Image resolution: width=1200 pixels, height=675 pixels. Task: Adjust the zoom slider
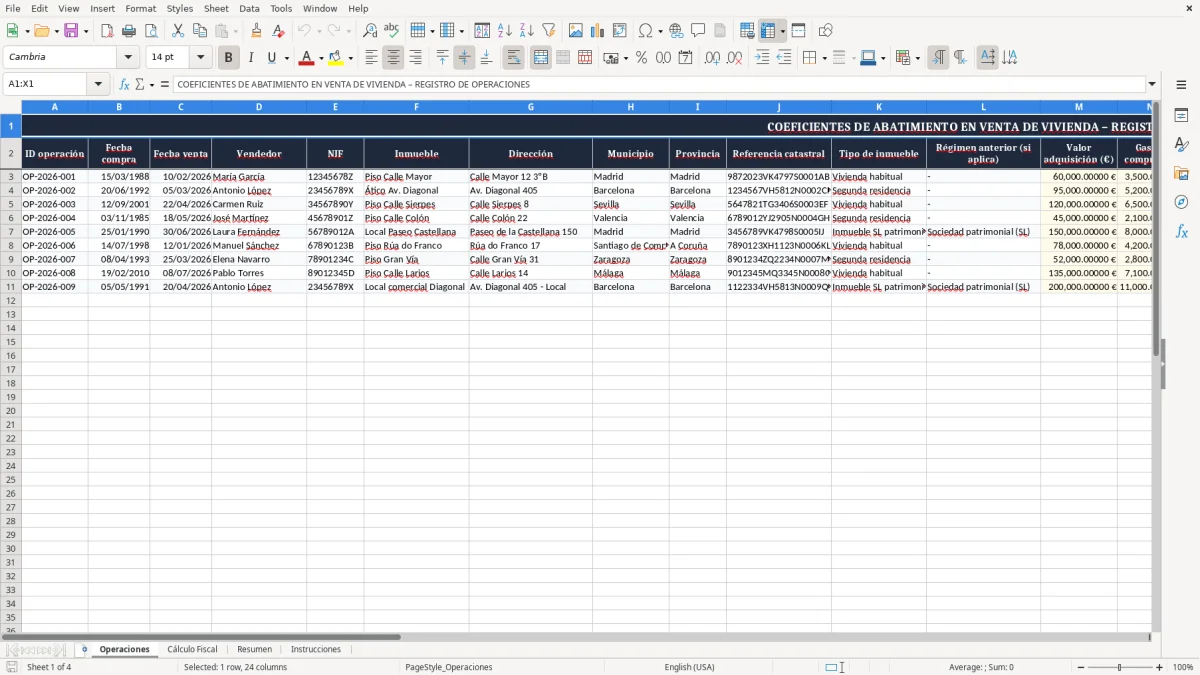pos(1119,667)
